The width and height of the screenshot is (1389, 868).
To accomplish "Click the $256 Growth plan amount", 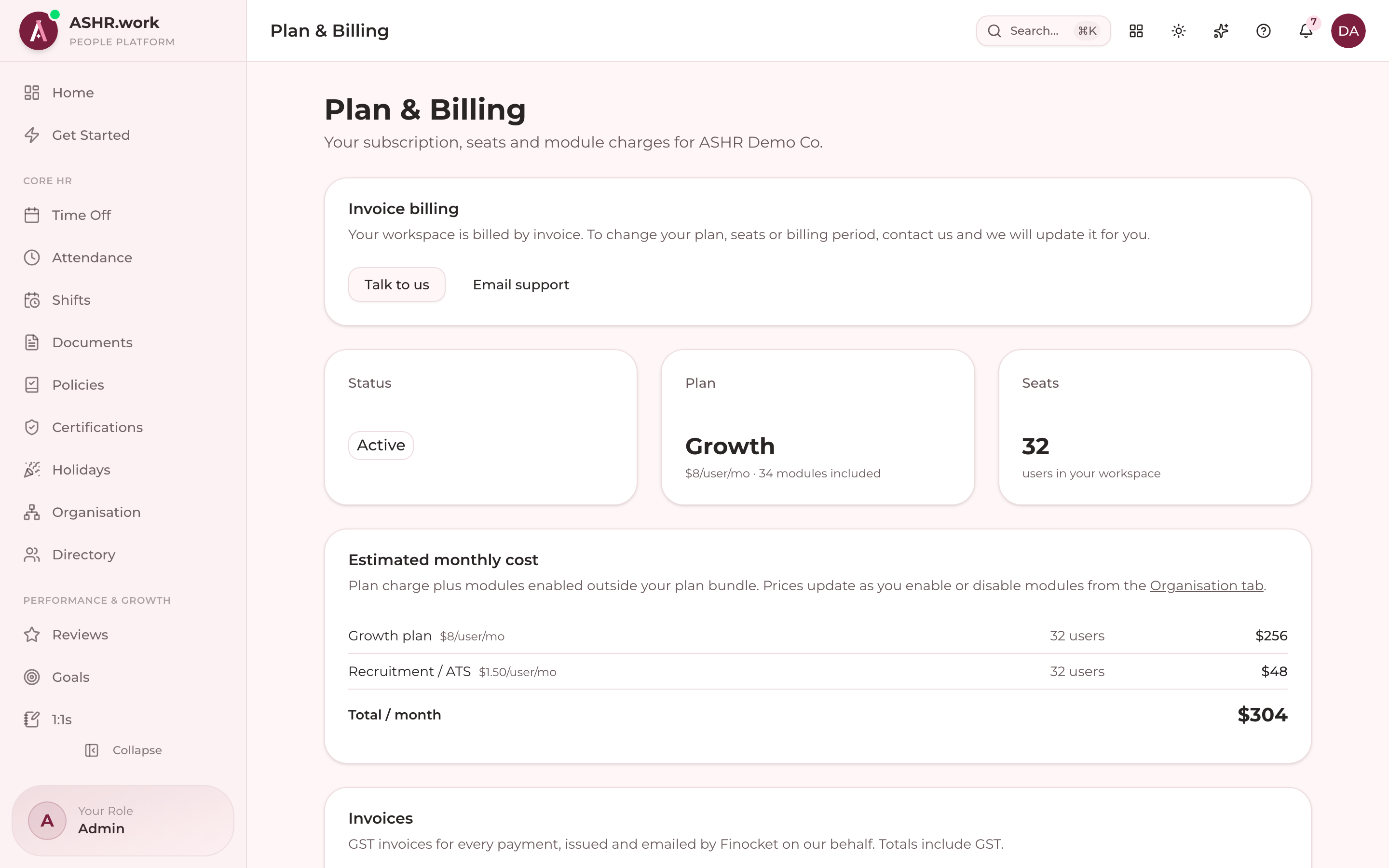I will (x=1271, y=636).
